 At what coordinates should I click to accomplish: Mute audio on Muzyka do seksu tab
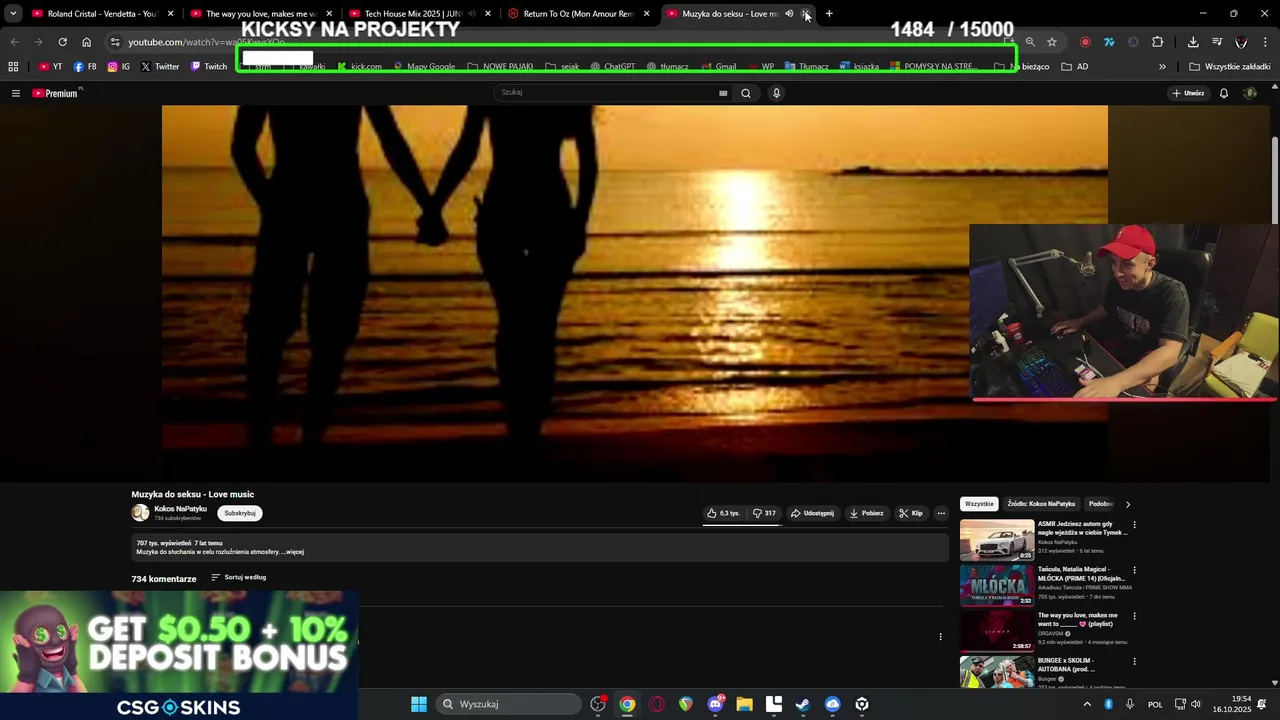pos(789,14)
